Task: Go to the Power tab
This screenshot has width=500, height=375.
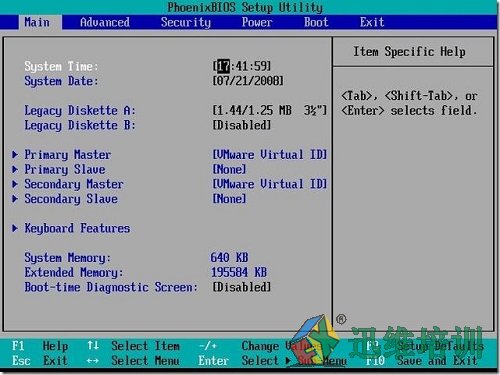Action: (x=257, y=22)
